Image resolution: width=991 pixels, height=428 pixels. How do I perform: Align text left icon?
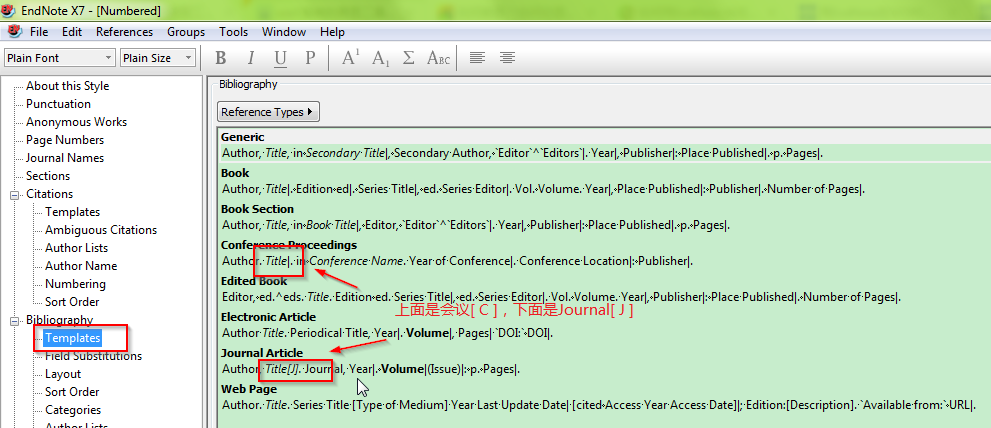coord(477,58)
